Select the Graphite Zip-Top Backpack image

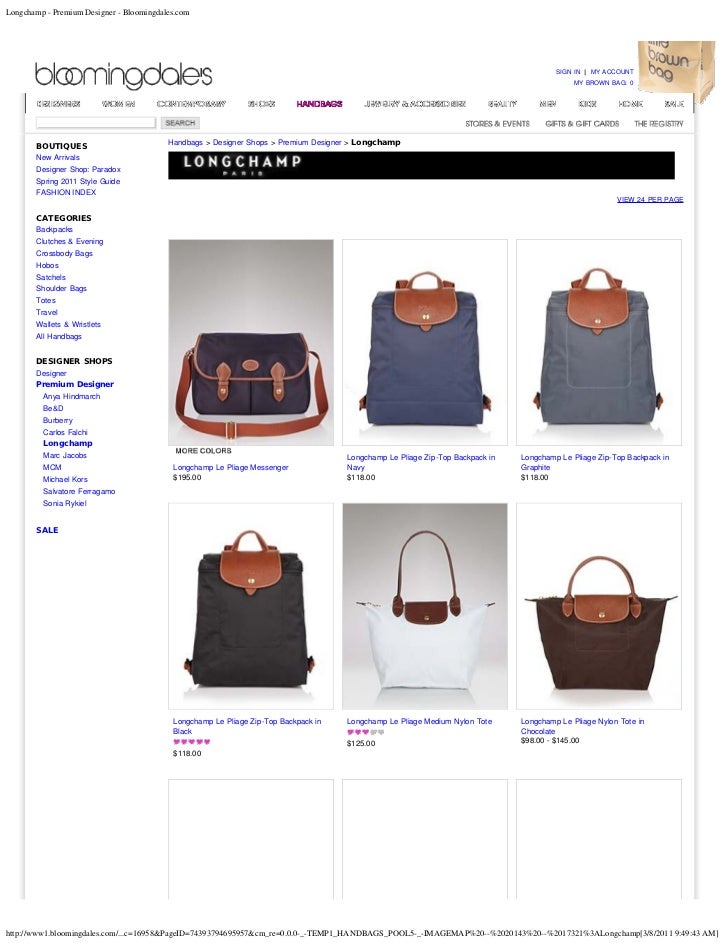click(x=599, y=342)
